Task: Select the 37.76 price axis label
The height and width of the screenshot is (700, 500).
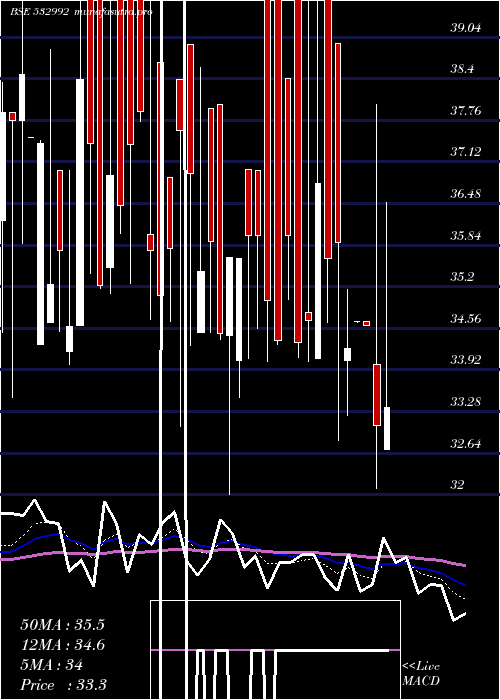Action: click(466, 110)
